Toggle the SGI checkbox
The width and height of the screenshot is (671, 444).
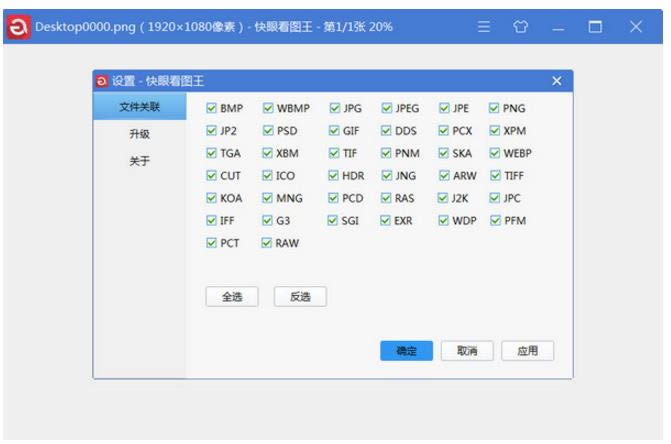333,220
